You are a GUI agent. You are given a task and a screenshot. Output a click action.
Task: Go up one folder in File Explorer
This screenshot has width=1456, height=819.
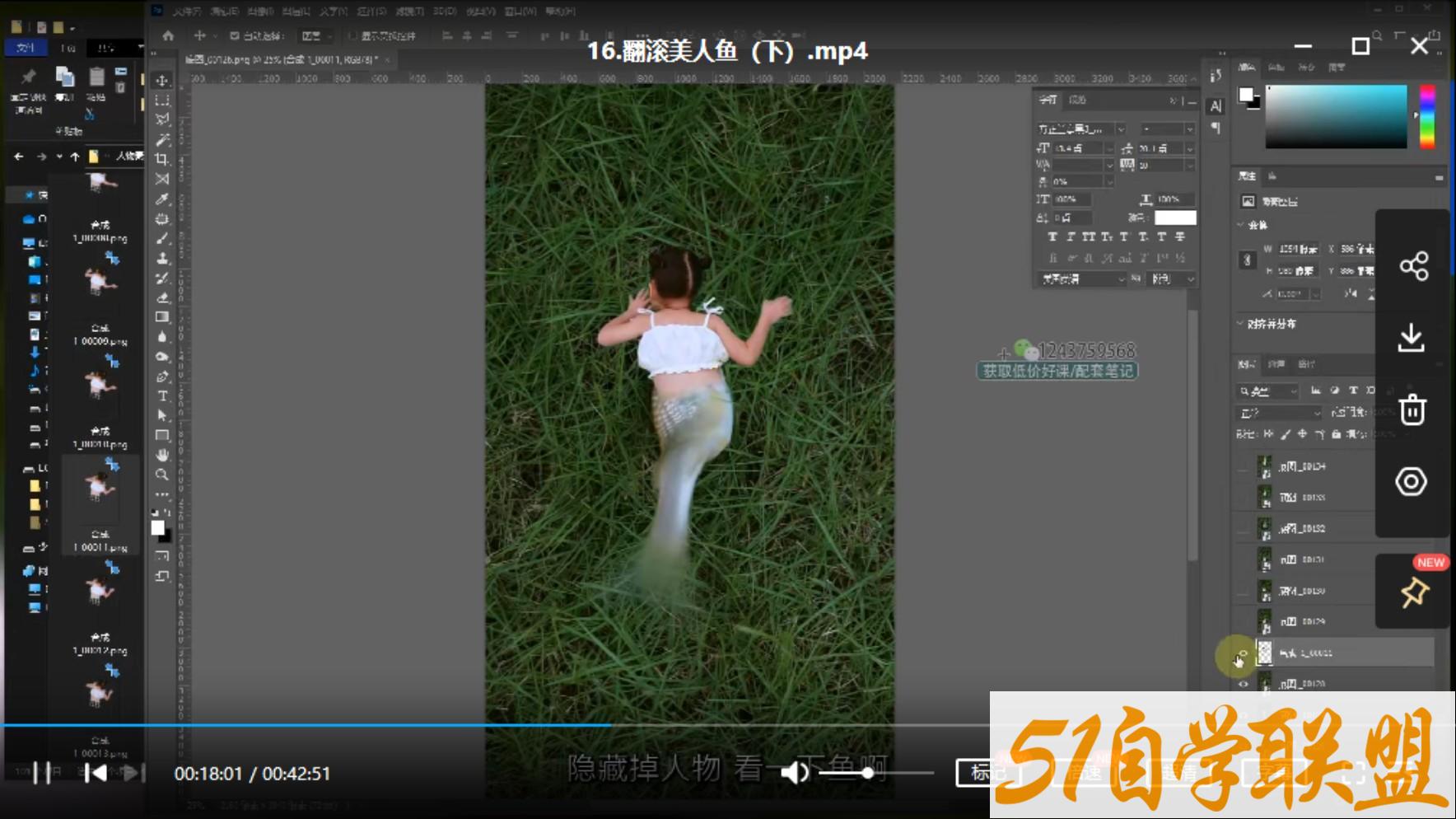point(75,156)
